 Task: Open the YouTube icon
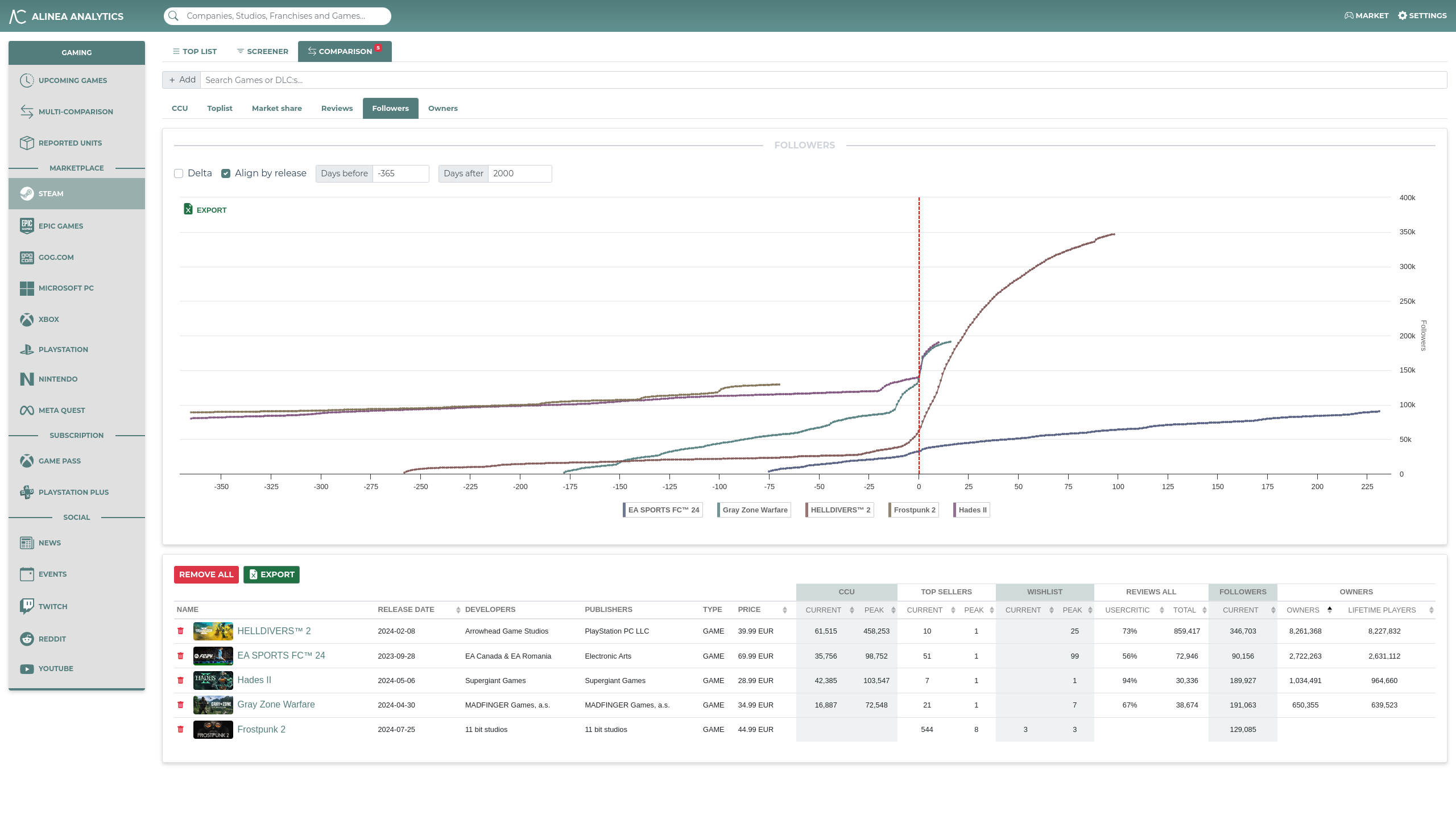click(27, 669)
